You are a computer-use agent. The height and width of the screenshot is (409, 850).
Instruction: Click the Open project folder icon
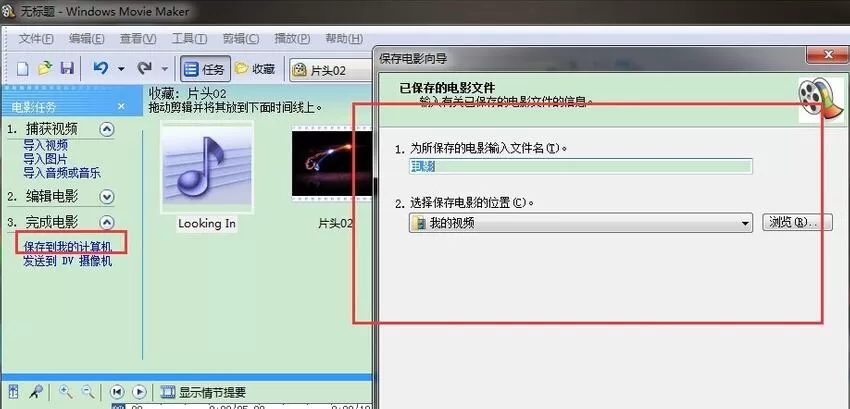(44, 68)
